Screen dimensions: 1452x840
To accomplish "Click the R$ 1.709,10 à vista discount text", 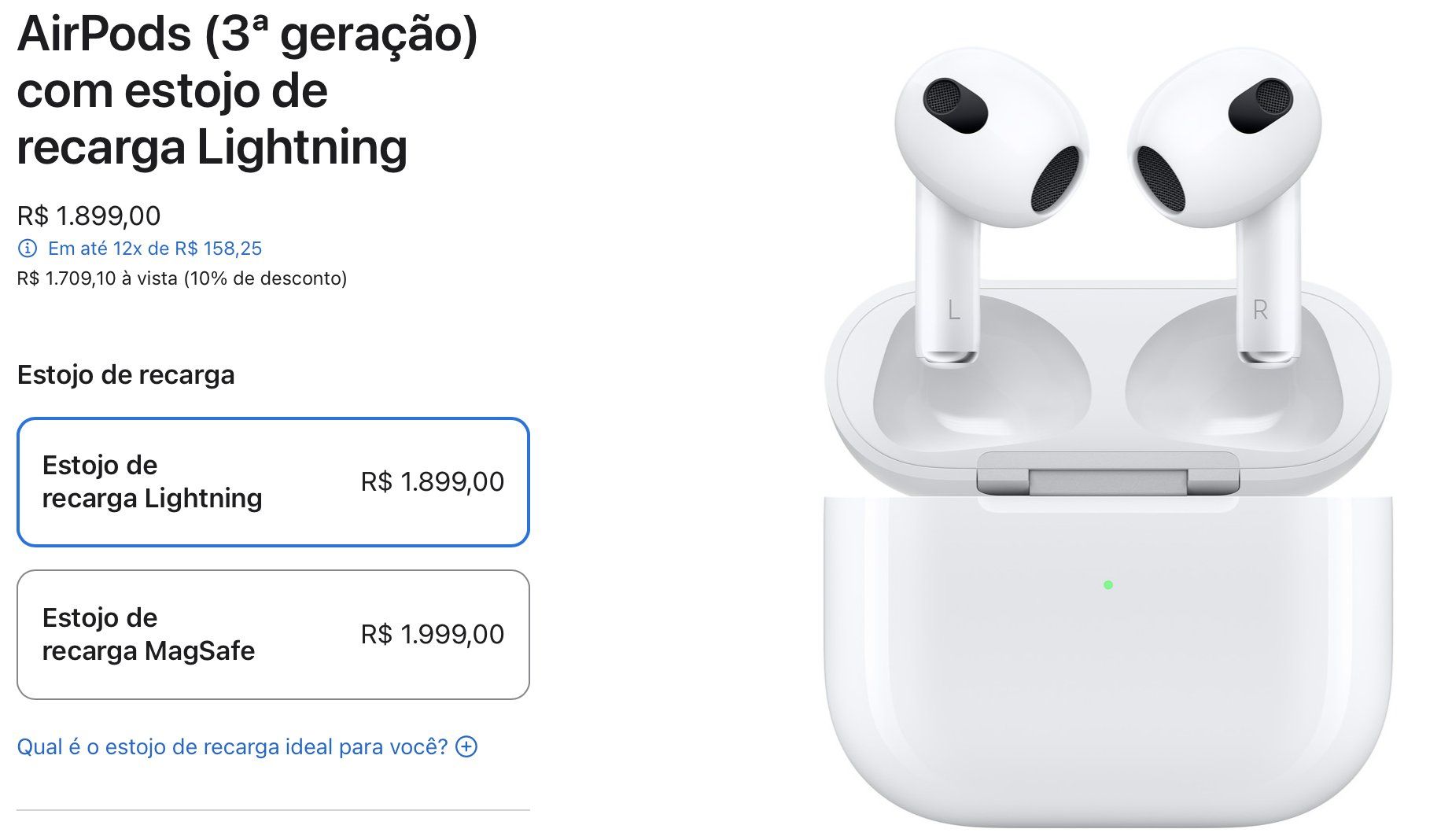I will [182, 278].
